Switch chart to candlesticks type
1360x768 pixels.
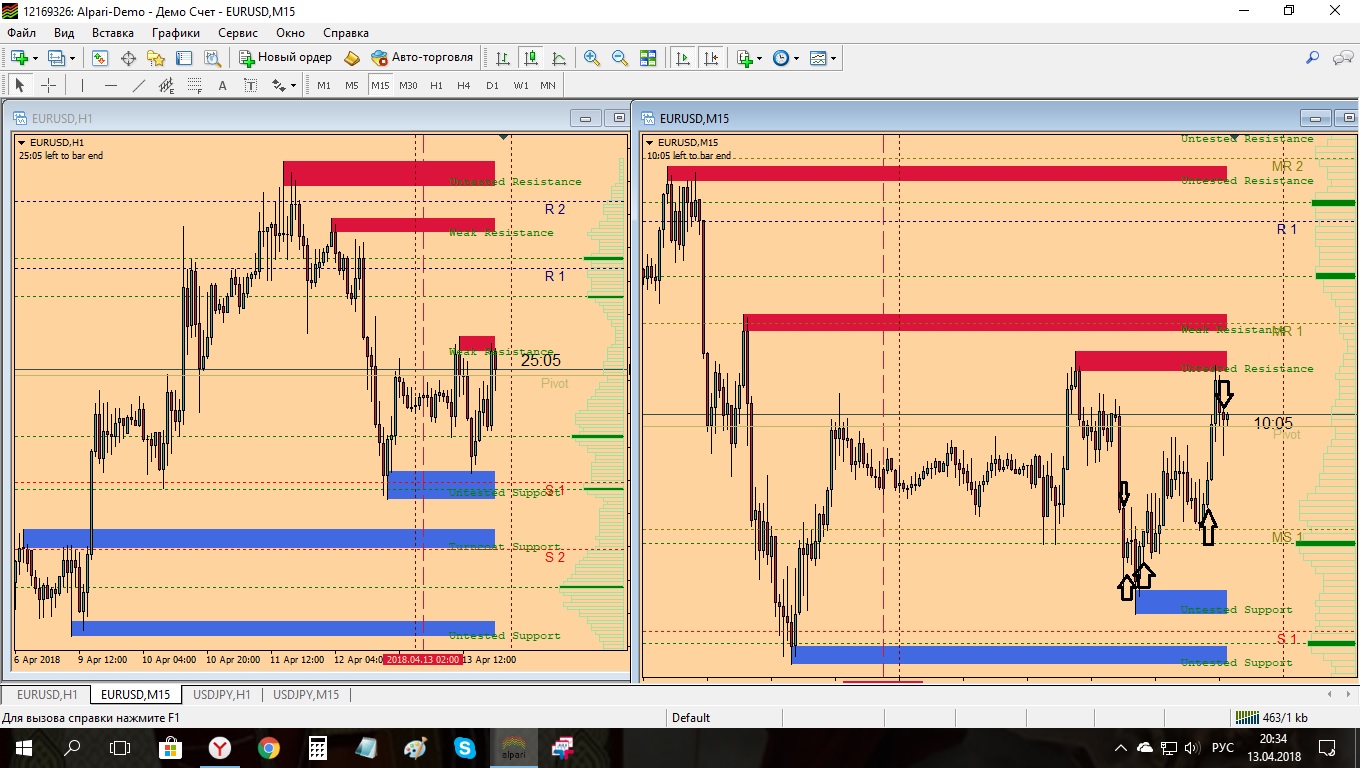pos(531,58)
